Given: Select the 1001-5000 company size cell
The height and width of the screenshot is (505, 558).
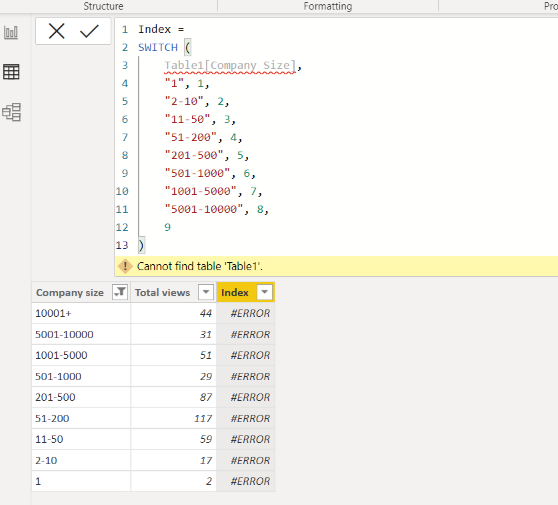Looking at the screenshot, I should coord(81,355).
